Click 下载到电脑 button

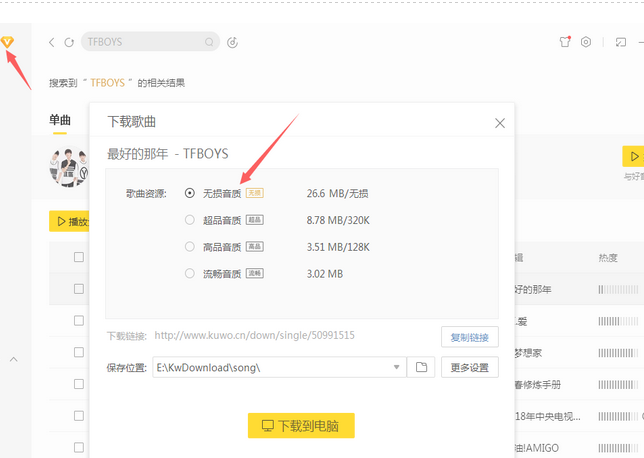[301, 426]
